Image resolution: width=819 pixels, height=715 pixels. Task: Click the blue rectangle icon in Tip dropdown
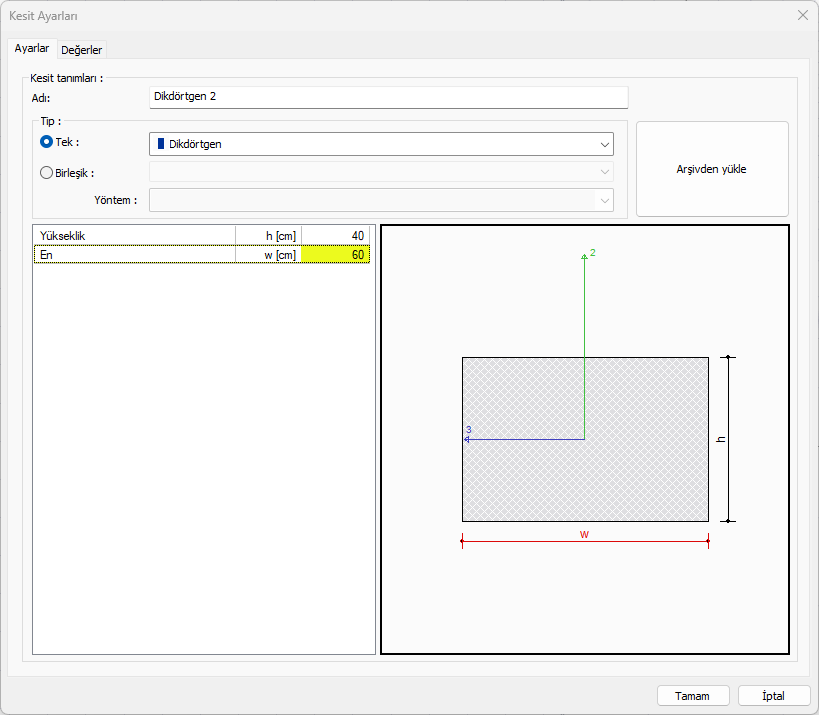[x=161, y=144]
